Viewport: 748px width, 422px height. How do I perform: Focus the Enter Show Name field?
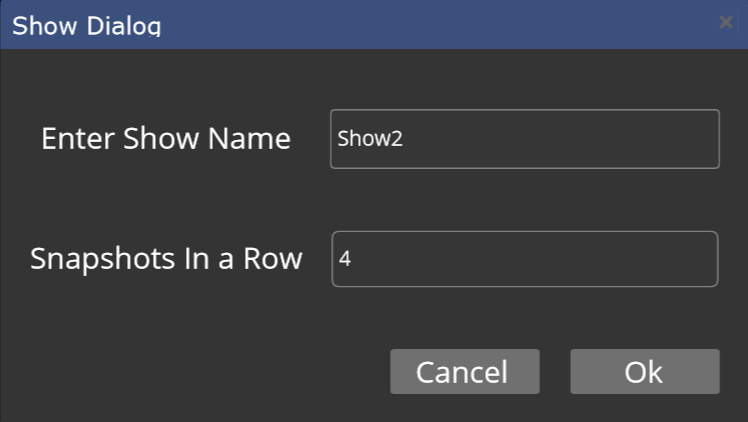pos(525,139)
